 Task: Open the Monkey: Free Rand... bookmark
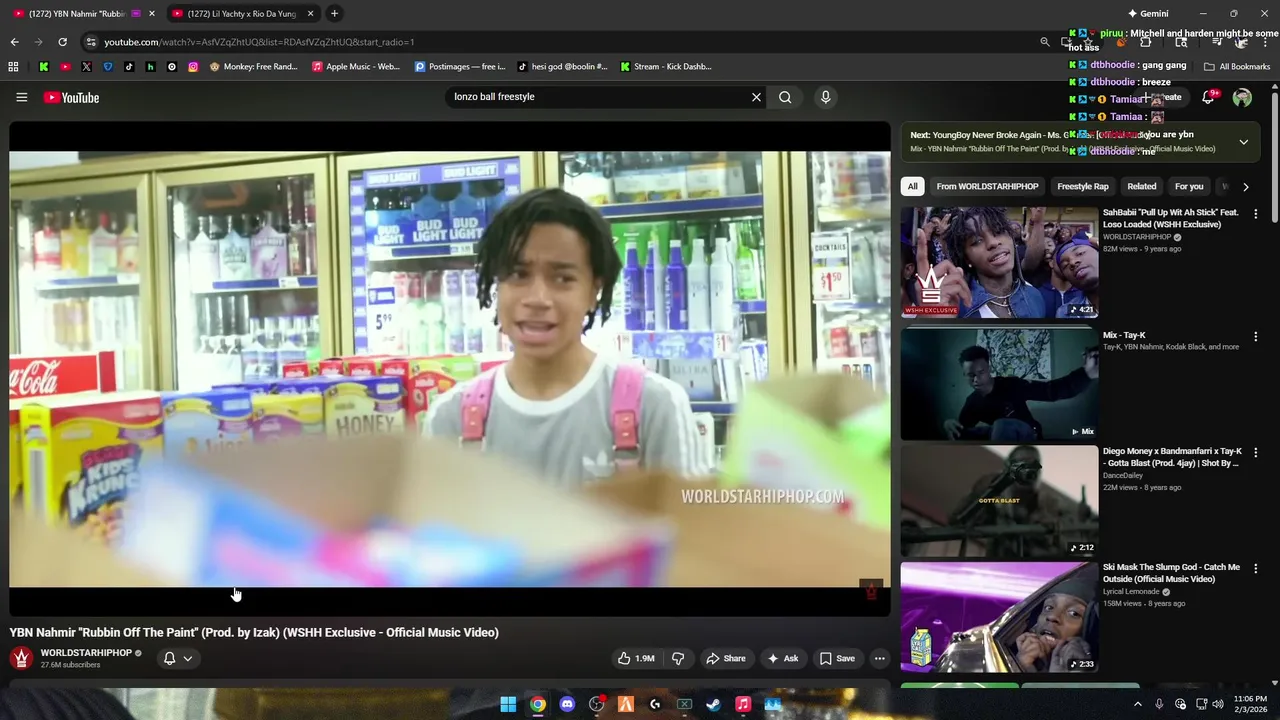coord(254,67)
